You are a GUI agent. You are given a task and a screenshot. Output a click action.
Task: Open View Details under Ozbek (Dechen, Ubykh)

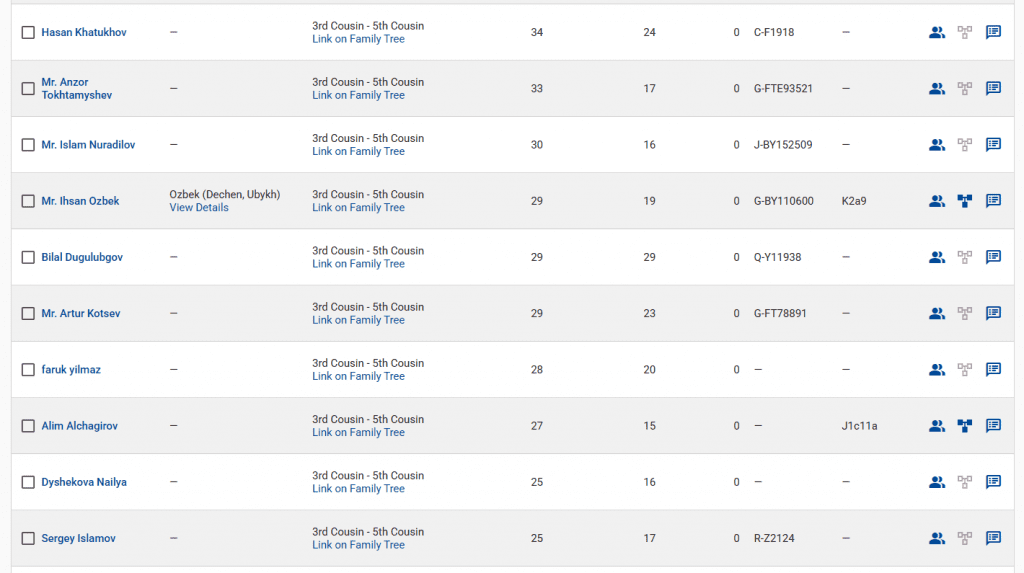point(199,208)
